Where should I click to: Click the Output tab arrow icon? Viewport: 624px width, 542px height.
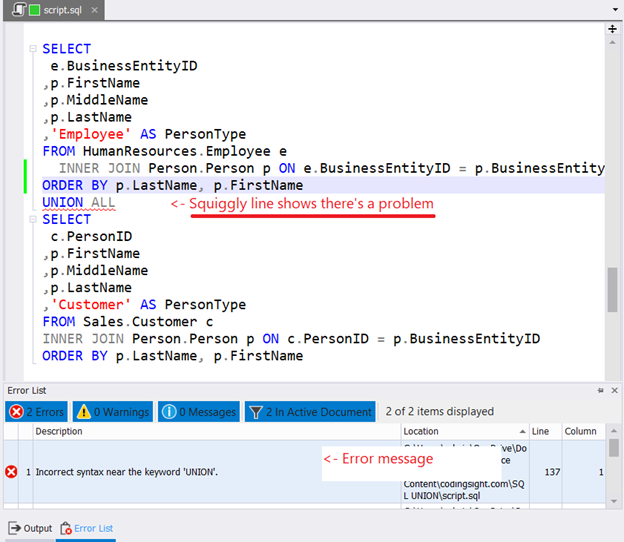point(15,528)
